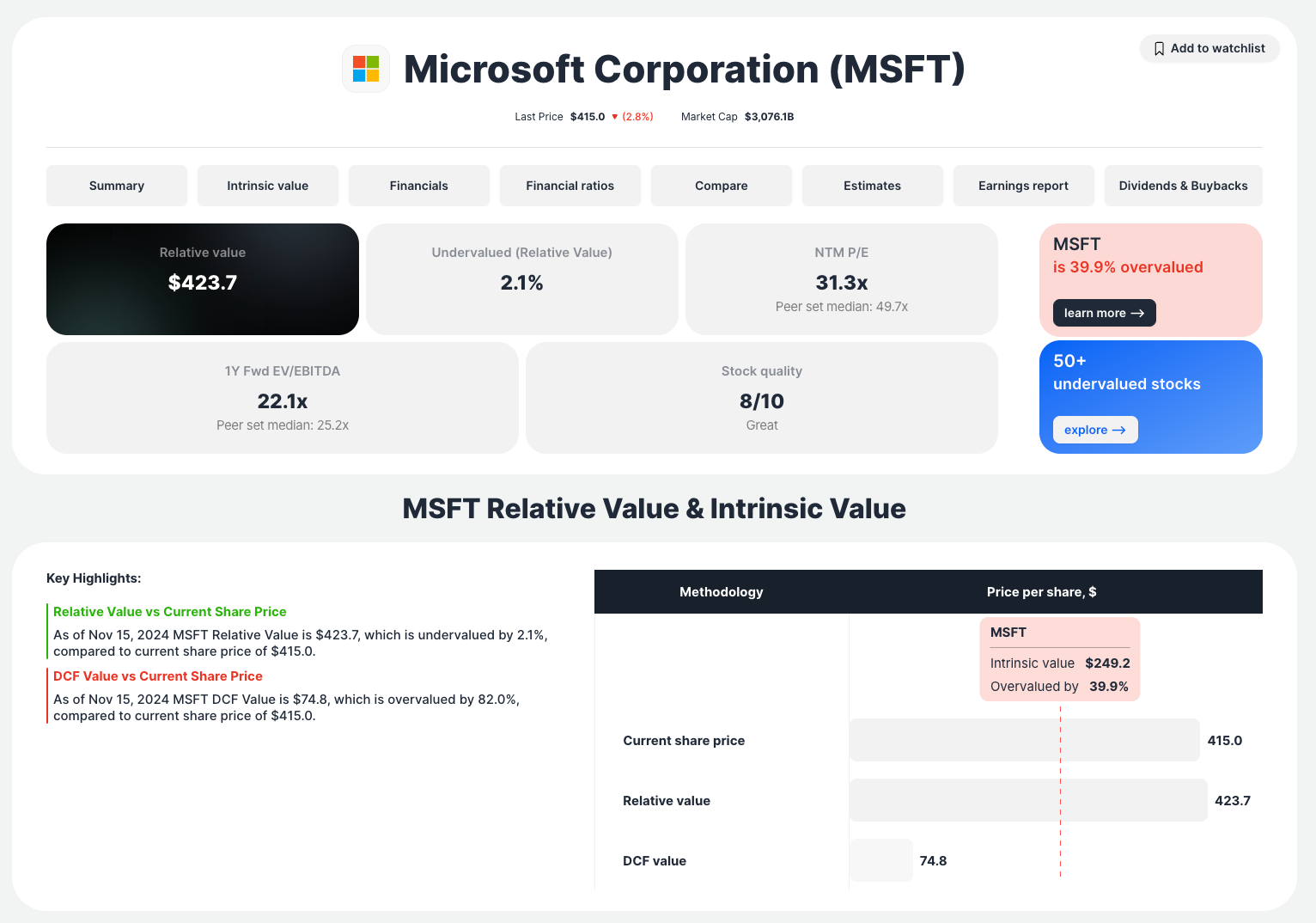This screenshot has width=1316, height=923.
Task: Click the learn more button
Action: click(x=1104, y=313)
